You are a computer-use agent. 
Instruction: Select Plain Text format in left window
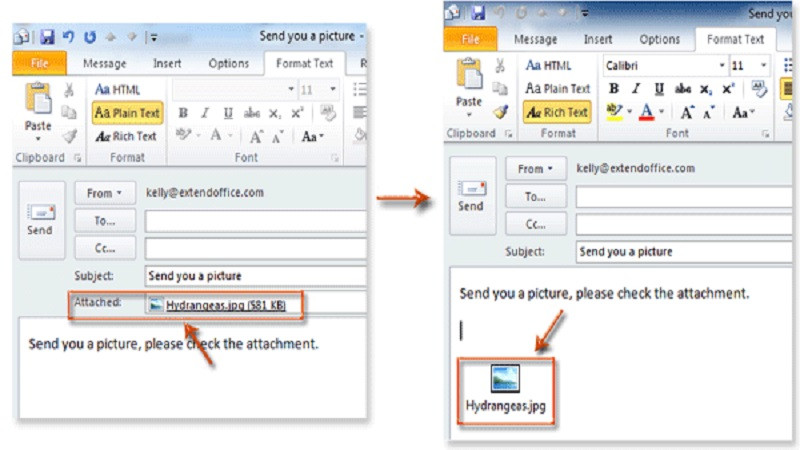[128, 113]
